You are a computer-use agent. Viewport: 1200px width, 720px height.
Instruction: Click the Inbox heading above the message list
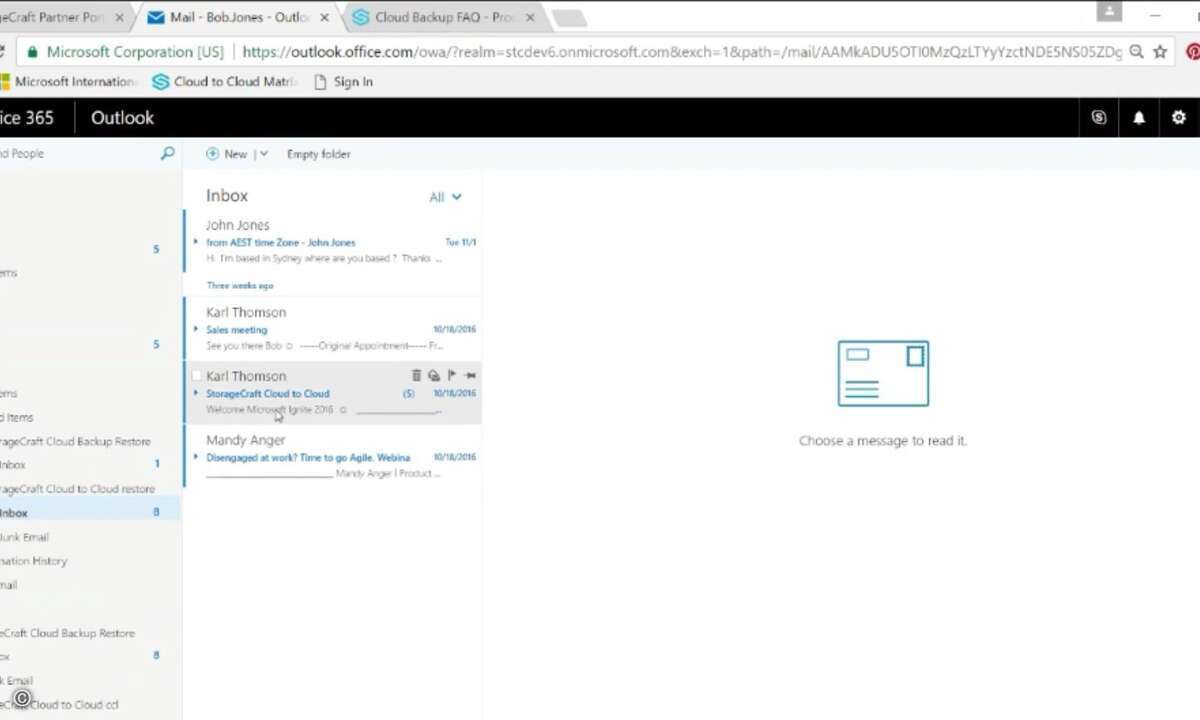click(227, 196)
